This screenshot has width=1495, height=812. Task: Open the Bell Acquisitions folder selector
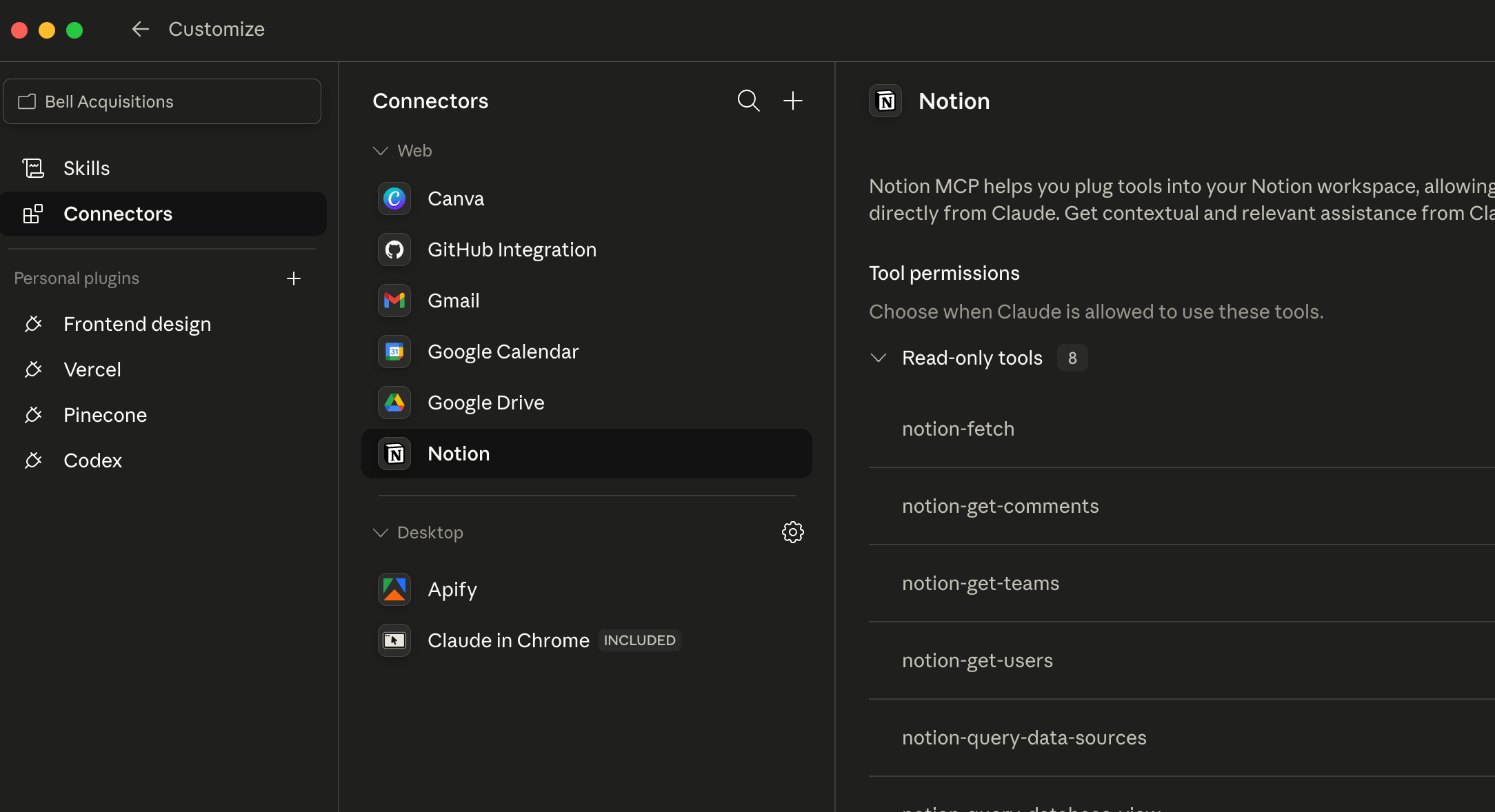(162, 101)
